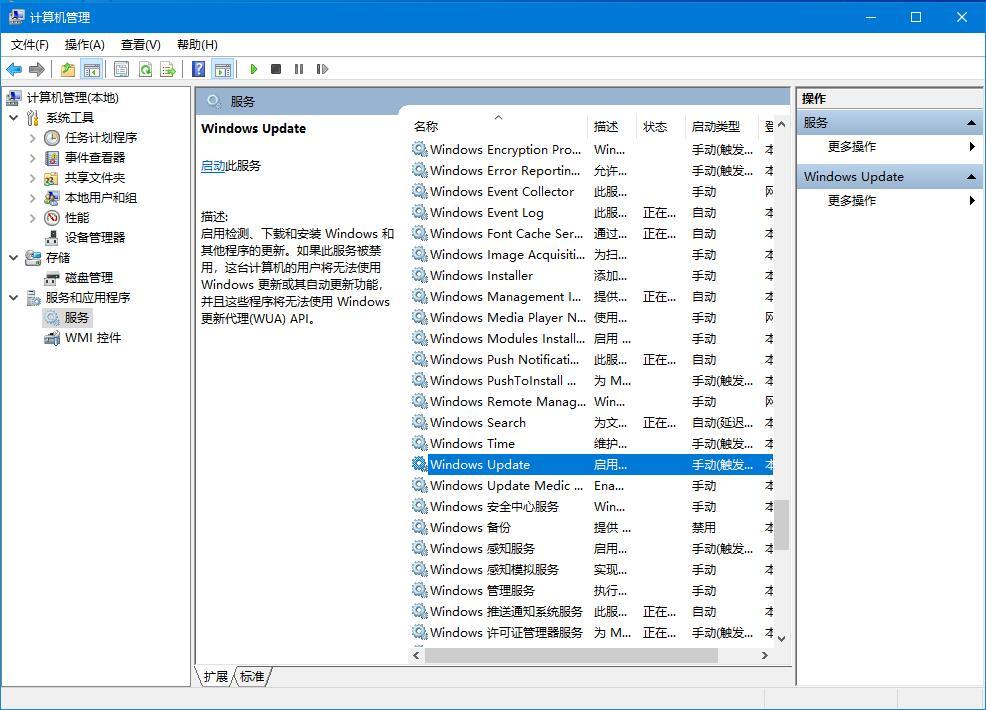Image resolution: width=986 pixels, height=710 pixels.
Task: Restart the service with the restart icon
Action: point(322,69)
